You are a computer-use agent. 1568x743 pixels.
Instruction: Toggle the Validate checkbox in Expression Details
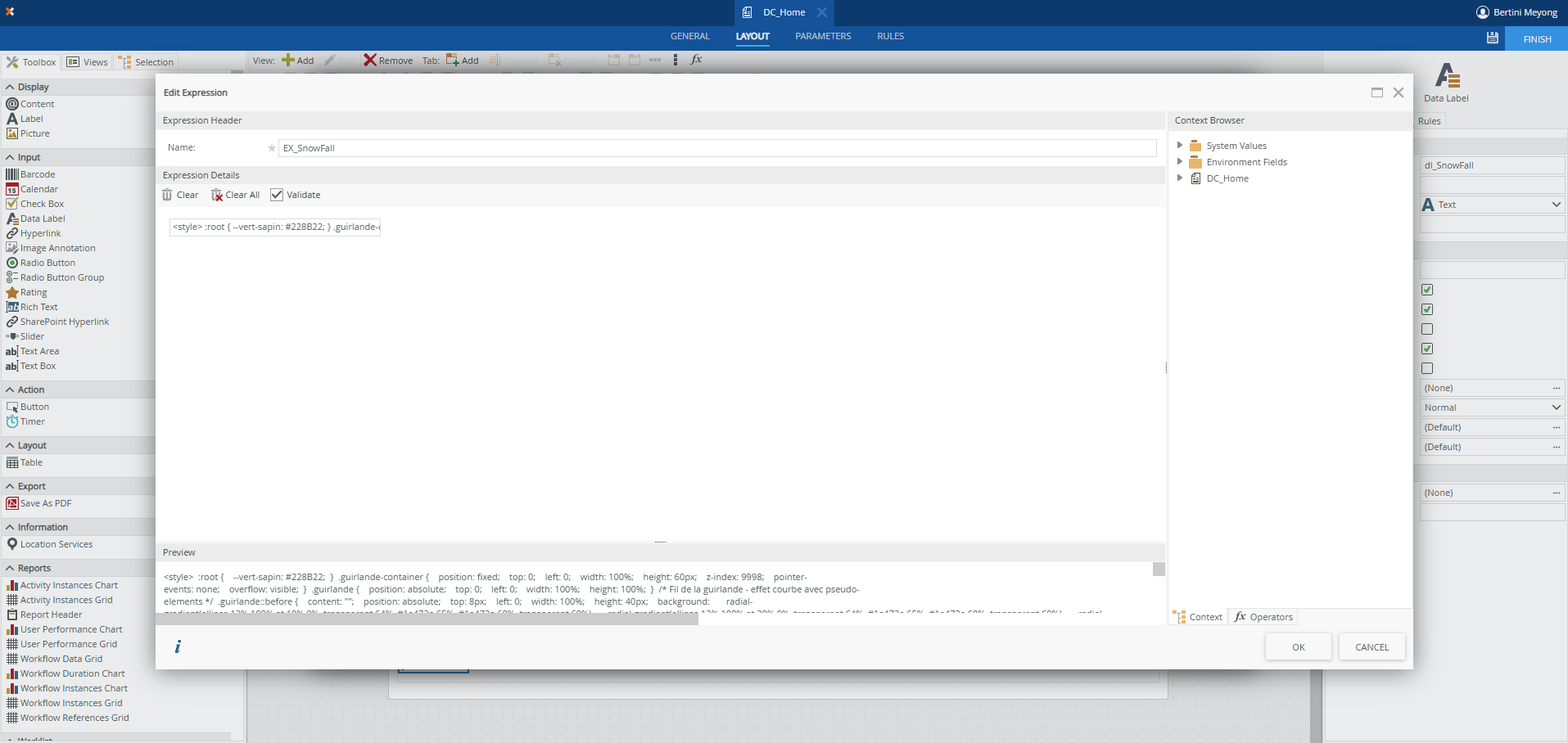(x=277, y=195)
